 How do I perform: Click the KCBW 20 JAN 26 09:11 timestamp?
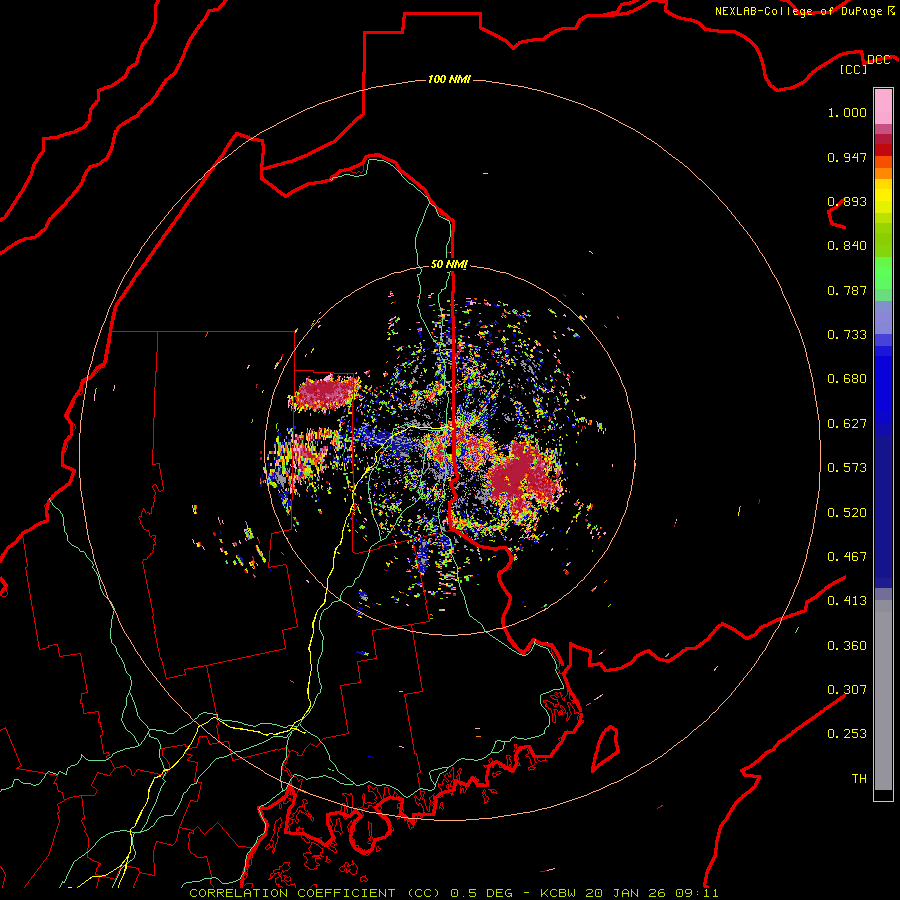pyautogui.click(x=629, y=893)
